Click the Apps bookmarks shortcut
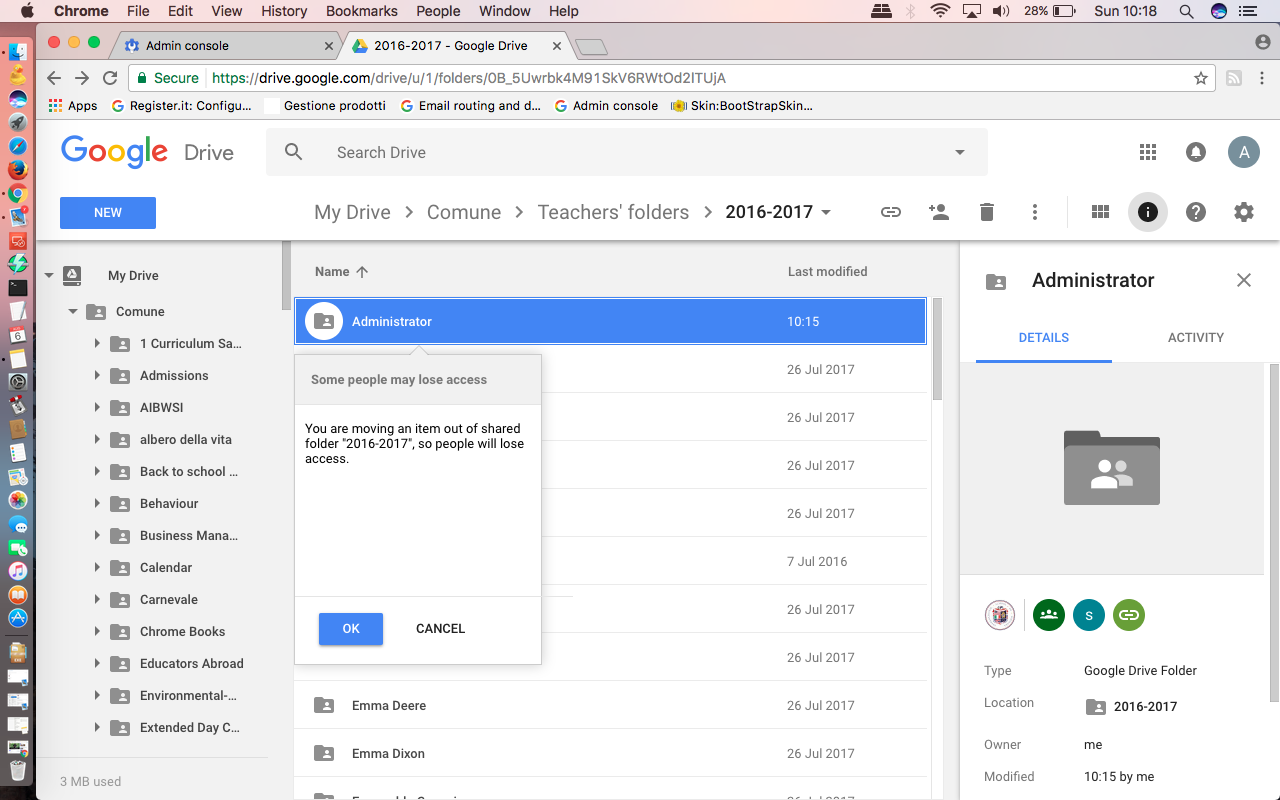The width and height of the screenshot is (1280, 800). (73, 105)
